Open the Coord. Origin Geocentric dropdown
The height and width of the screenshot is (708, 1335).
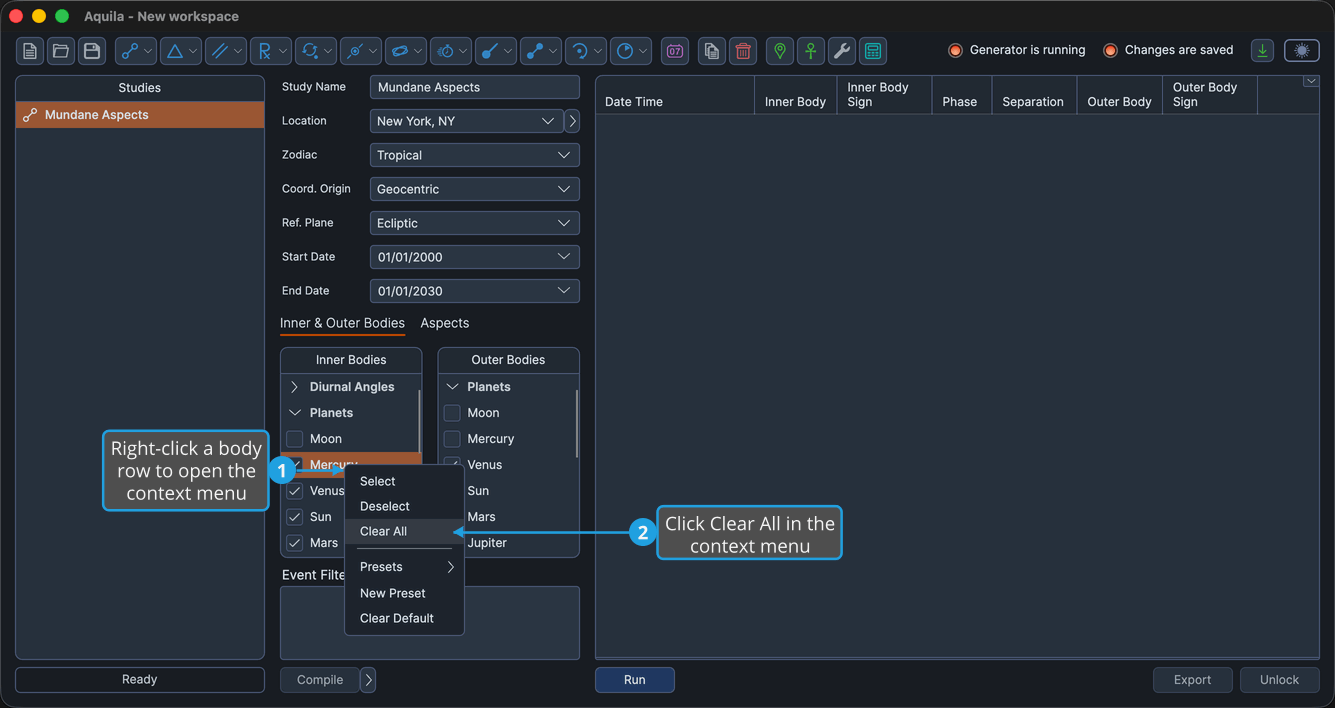point(475,189)
